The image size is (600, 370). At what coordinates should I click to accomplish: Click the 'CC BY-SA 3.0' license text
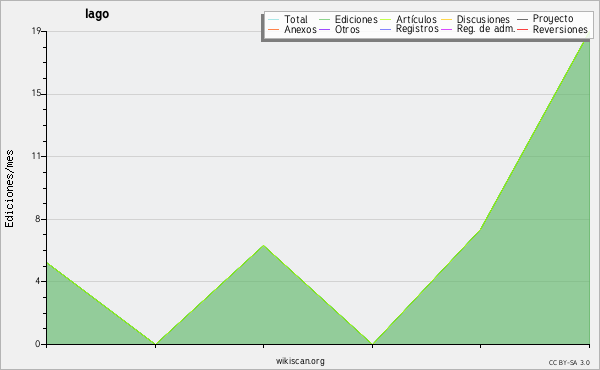point(569,362)
